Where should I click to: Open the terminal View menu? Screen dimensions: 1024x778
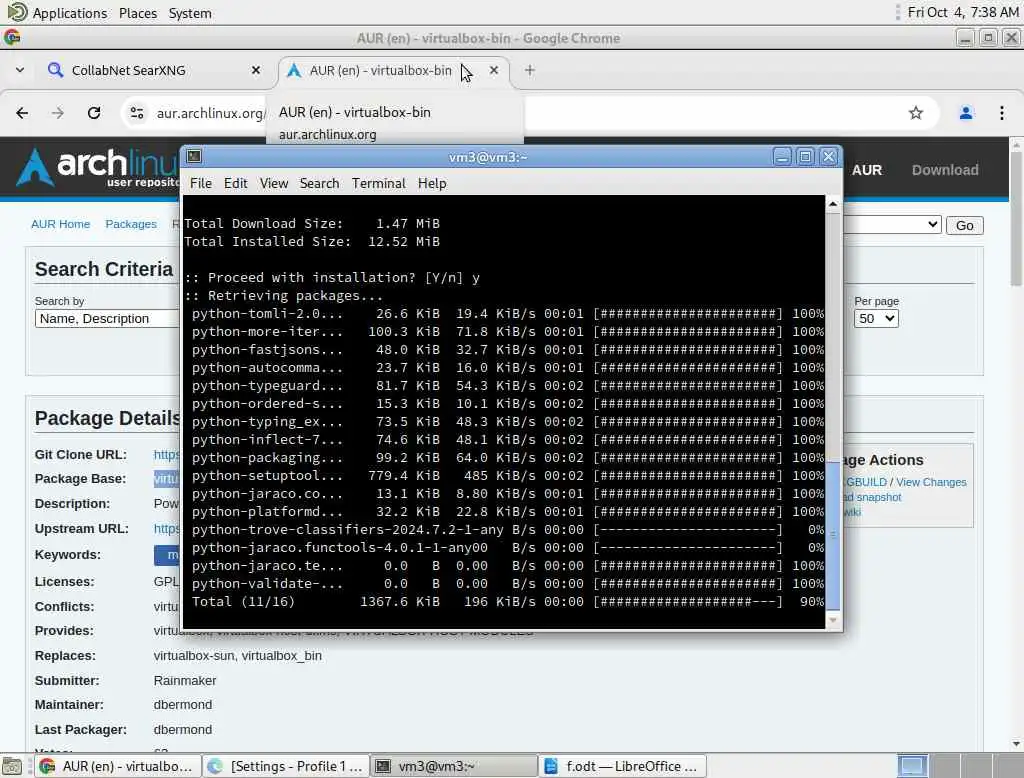click(274, 184)
